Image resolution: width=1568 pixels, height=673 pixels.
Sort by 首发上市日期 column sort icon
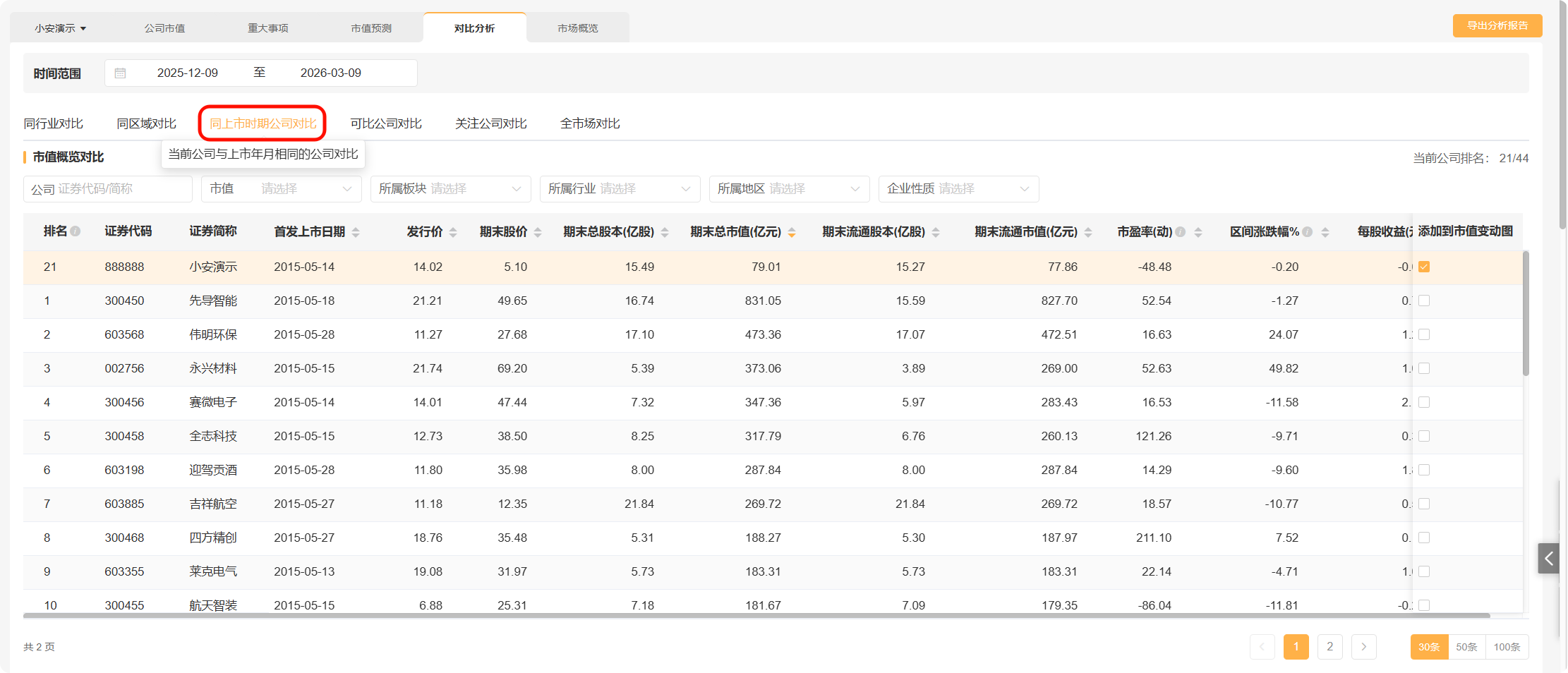tap(356, 232)
